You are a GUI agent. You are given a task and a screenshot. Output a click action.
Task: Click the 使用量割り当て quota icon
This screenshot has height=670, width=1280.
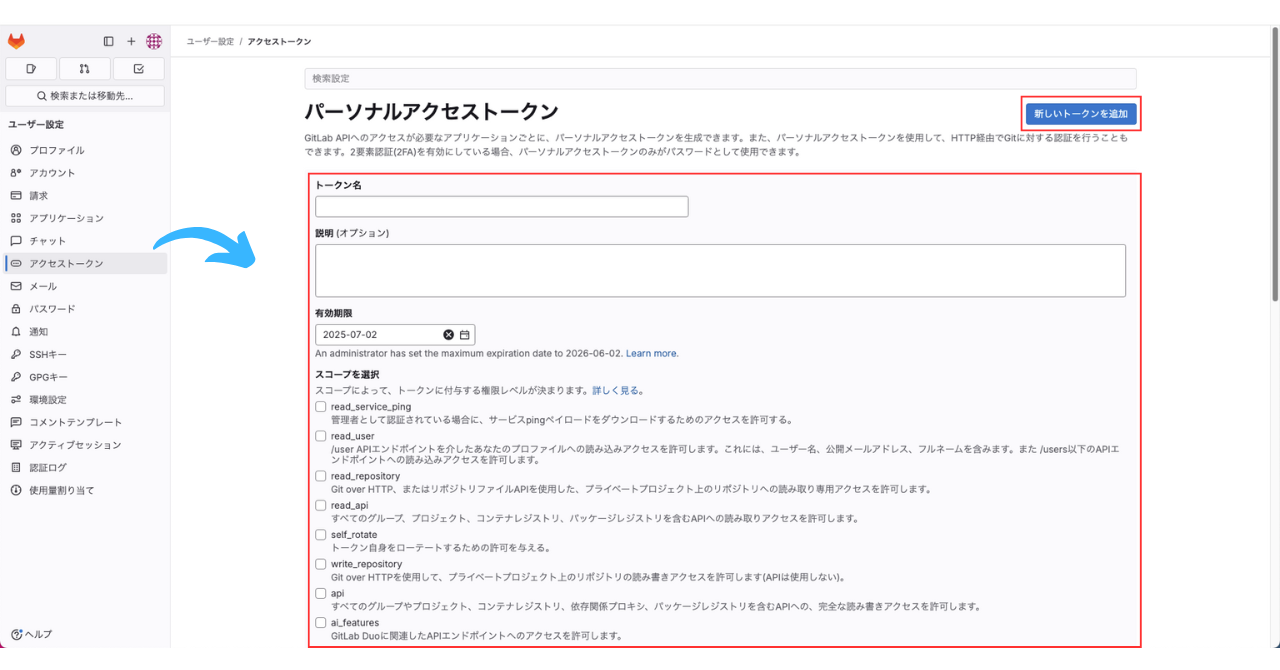click(x=16, y=490)
